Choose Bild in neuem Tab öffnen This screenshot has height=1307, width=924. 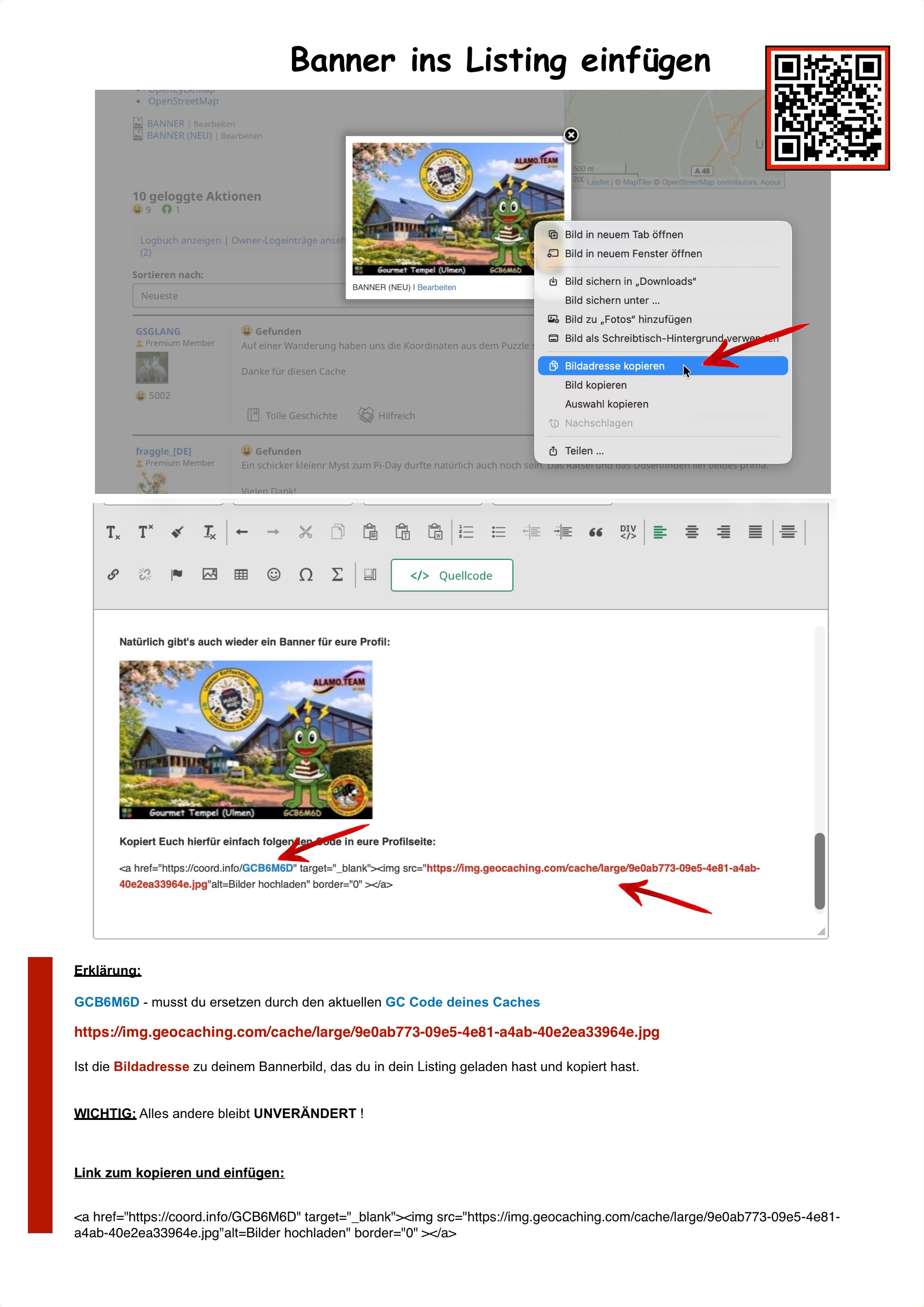[624, 235]
